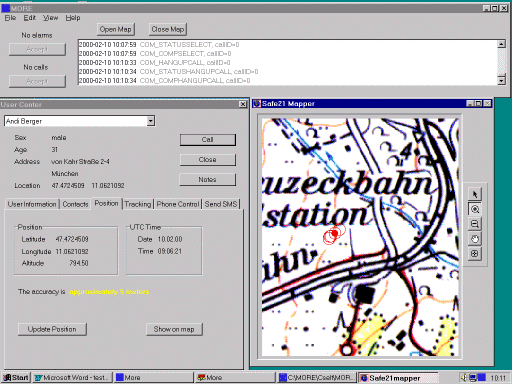
Task: Switch to the Phone Control tab
Action: point(178,204)
